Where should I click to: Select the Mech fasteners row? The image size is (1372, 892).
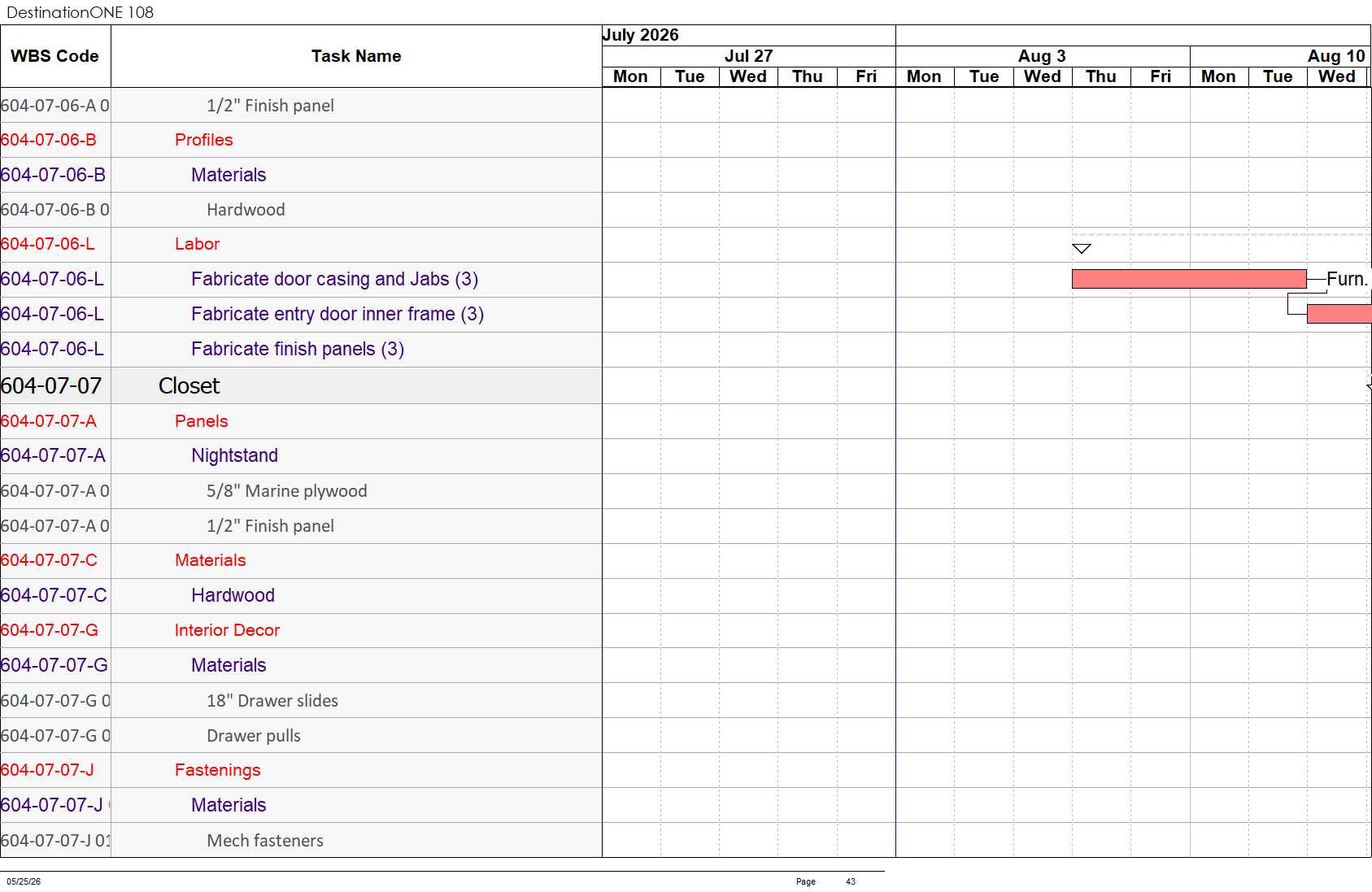point(301,841)
